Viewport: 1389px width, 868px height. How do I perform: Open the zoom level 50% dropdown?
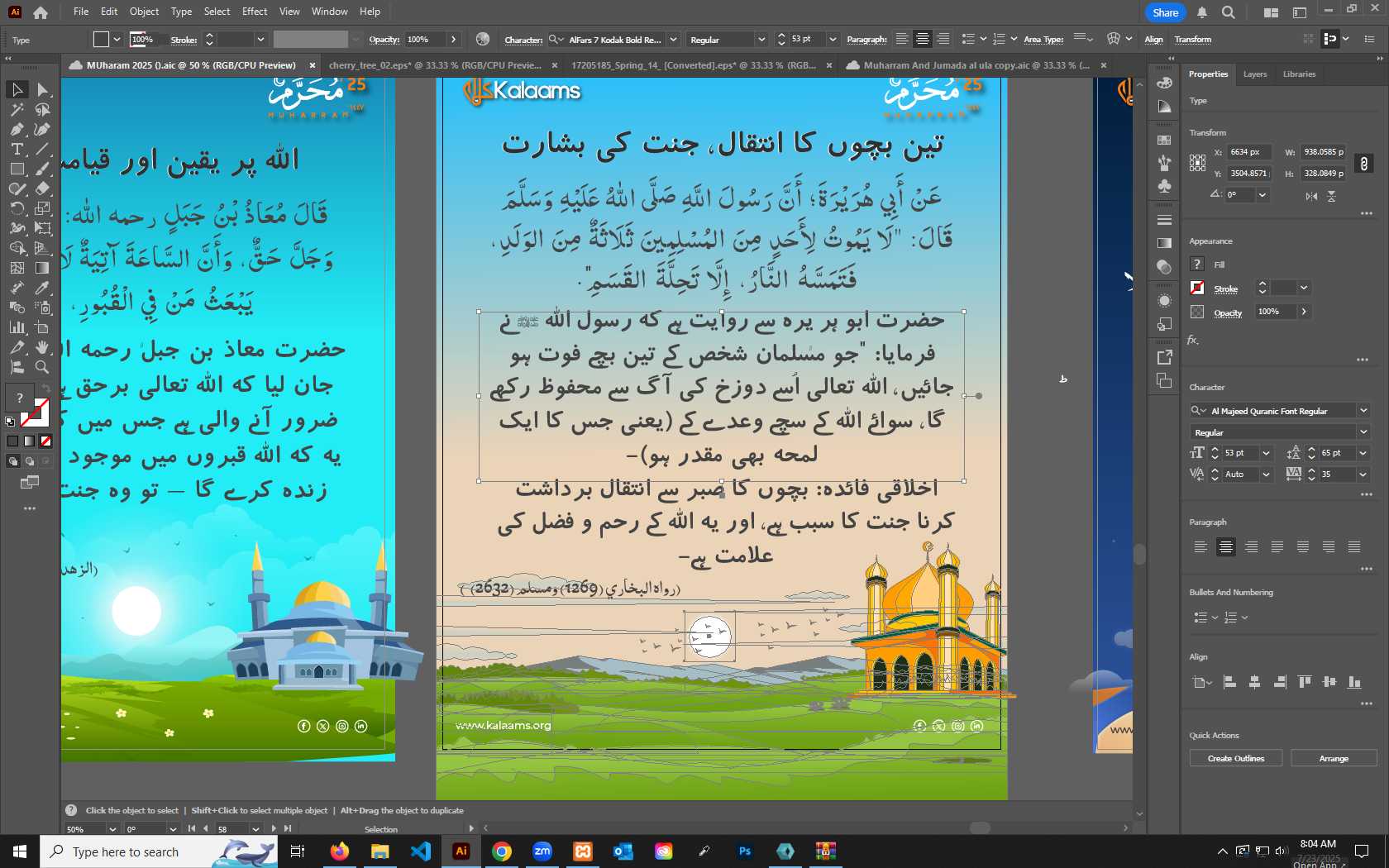pos(112,829)
